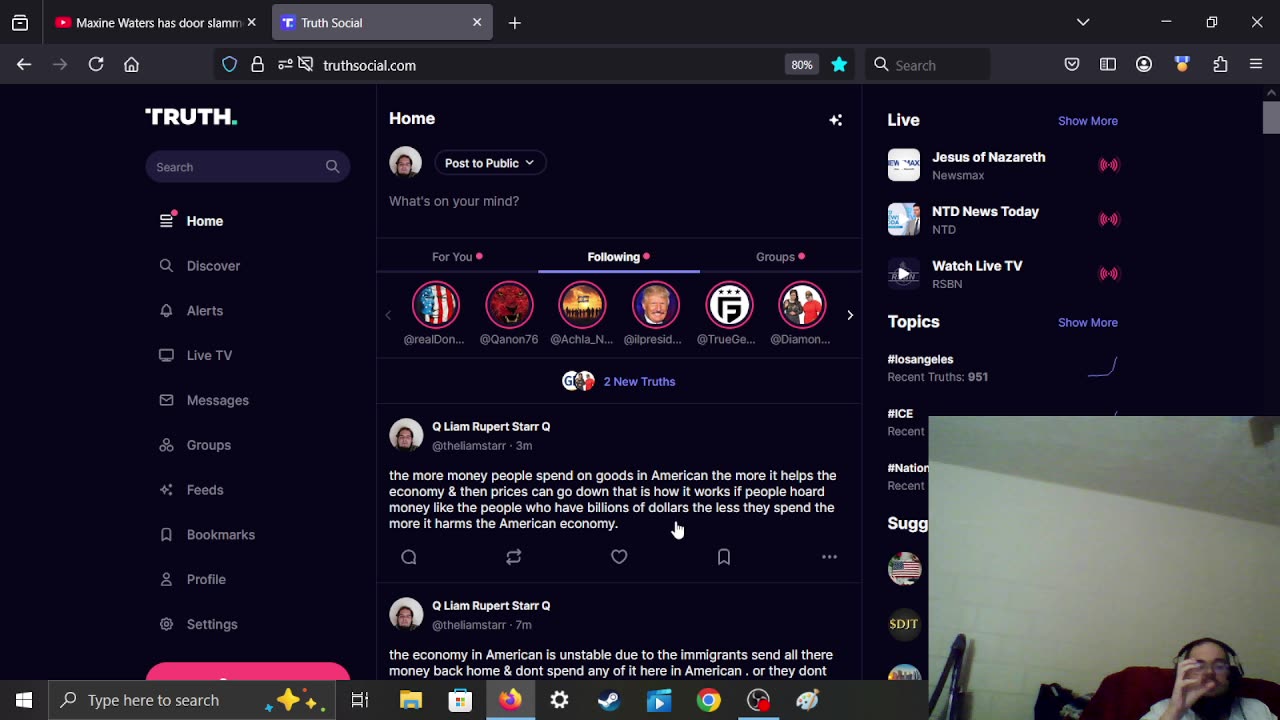Click the sparkle icon beside Home header
The image size is (1280, 720).
tap(836, 120)
